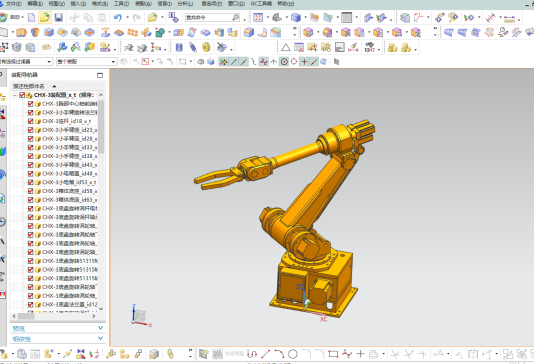Click the yellow chain-link icon in the bottom toolbar
Viewport: 534px width, 364px height.
pyautogui.click(x=170, y=354)
